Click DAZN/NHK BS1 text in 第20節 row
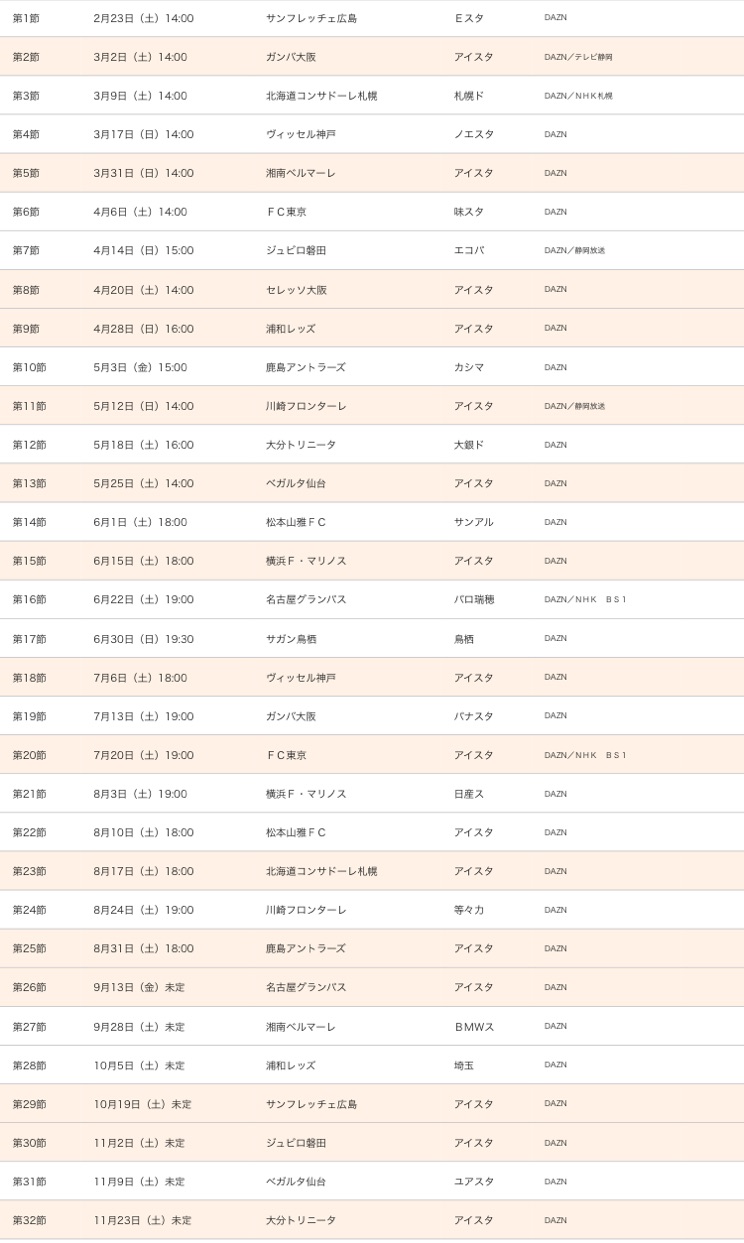This screenshot has width=744, height=1243. point(585,755)
